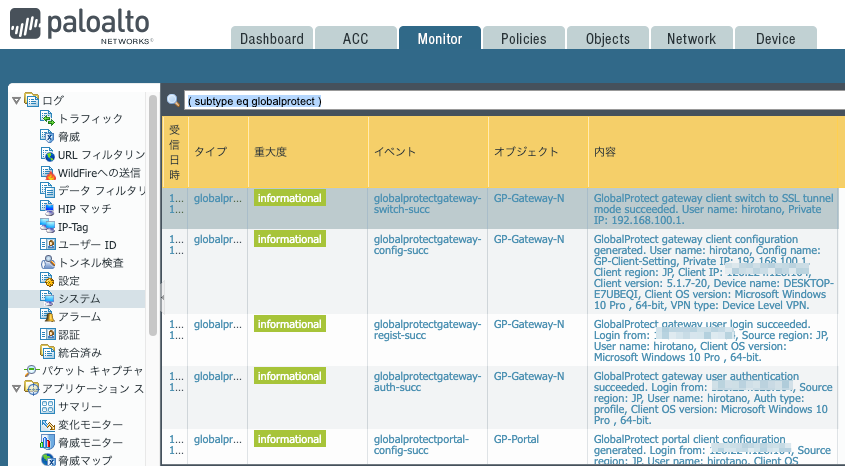Open the Policies tab
The width and height of the screenshot is (845, 466).
click(x=524, y=38)
